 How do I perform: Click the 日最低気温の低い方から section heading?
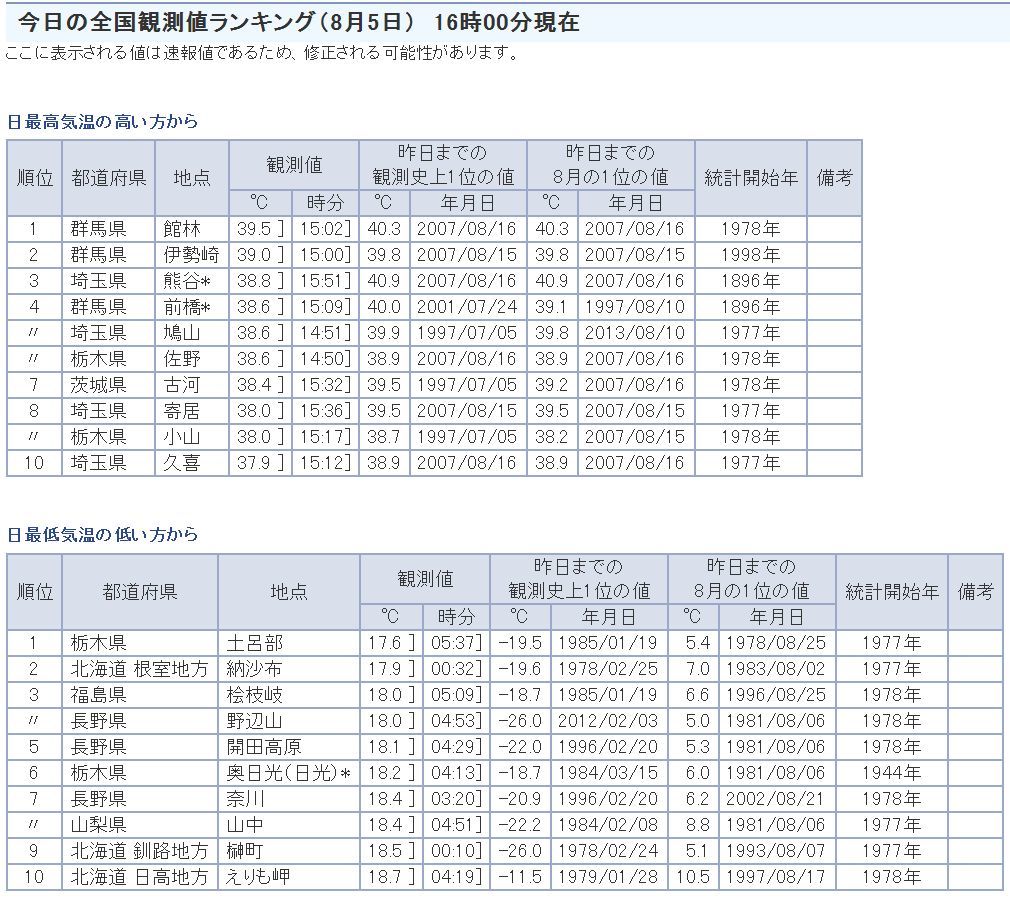click(x=103, y=535)
